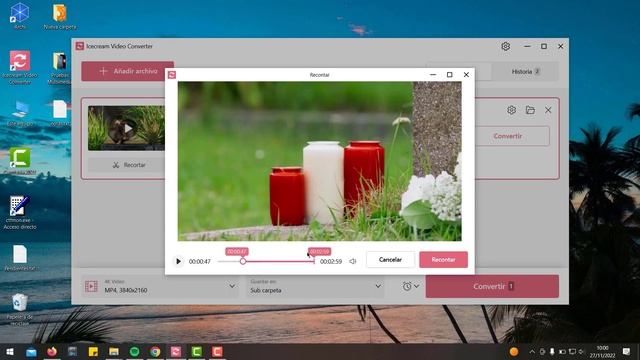Click the Recortar scissors button under the thumbnail
Image resolution: width=640 pixels, height=360 pixels.
pyautogui.click(x=129, y=165)
